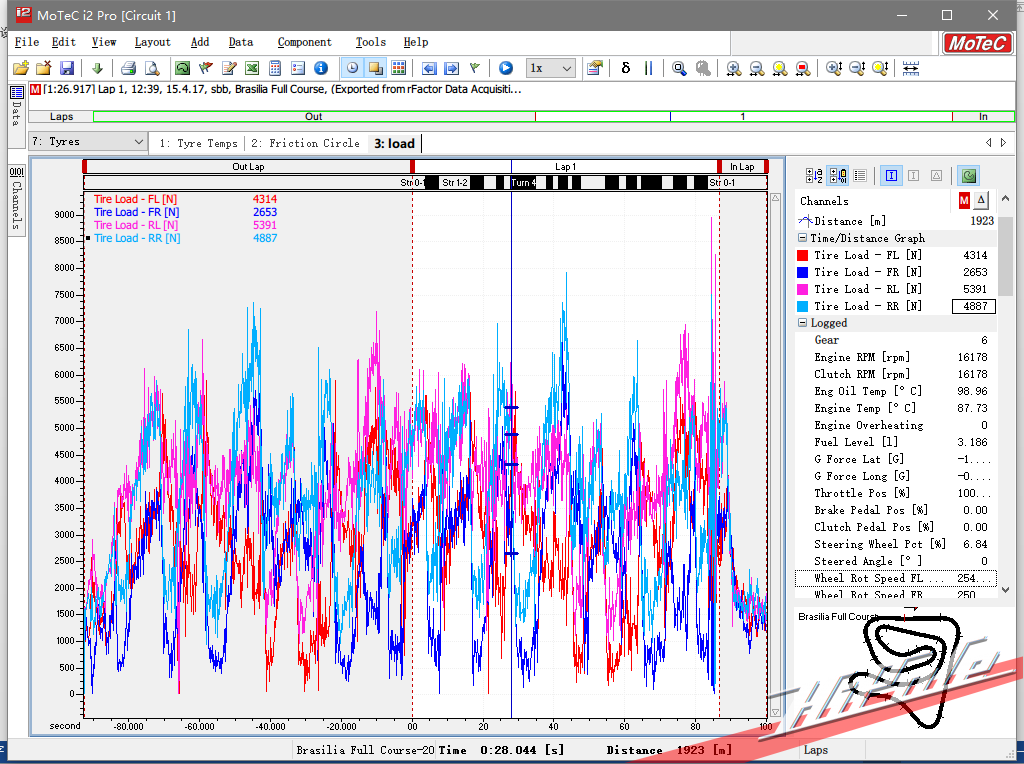Switch to the Friction Circle worksheet tab
The height and width of the screenshot is (764, 1024).
306,143
